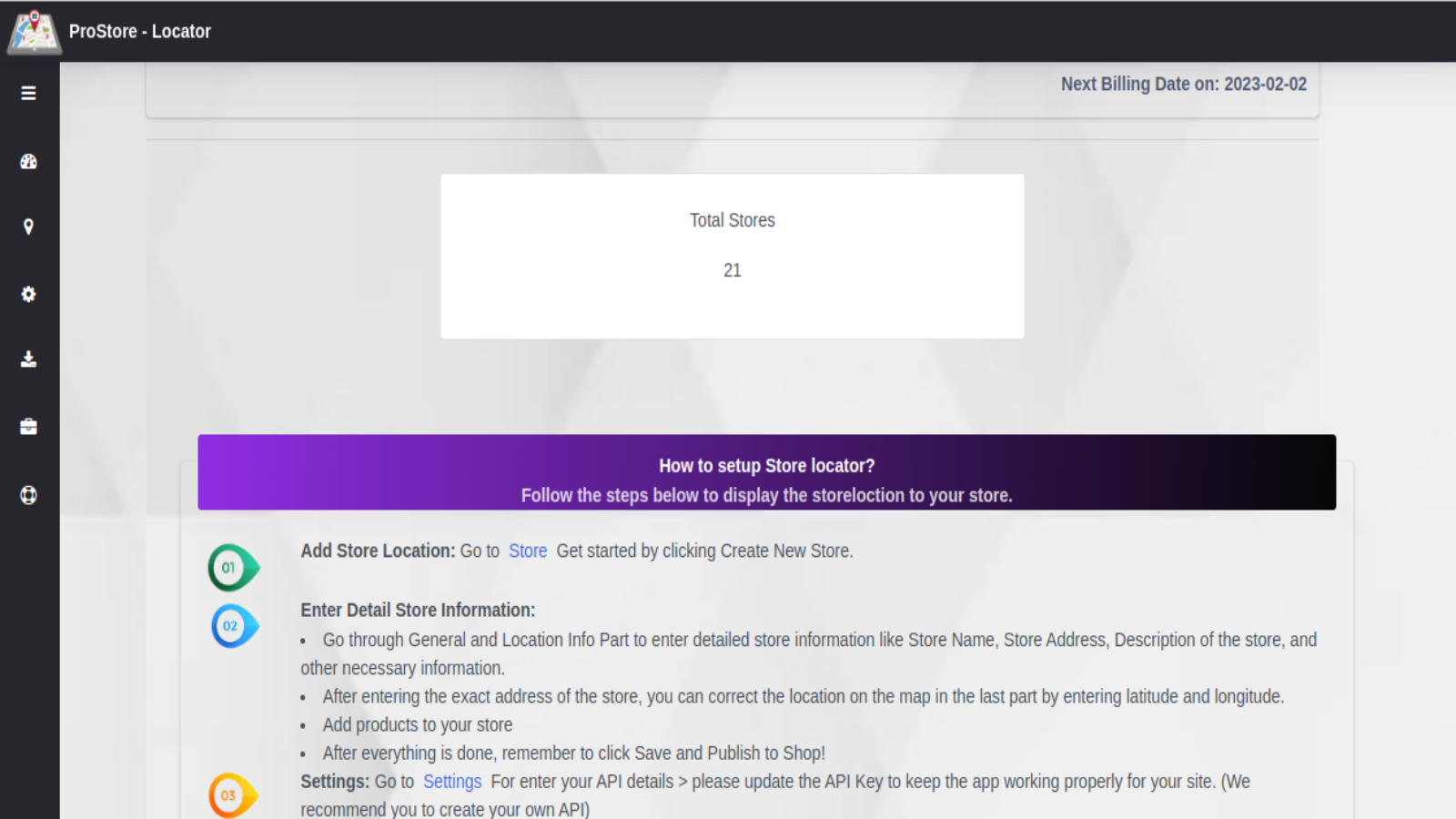Follow the Settings link in step three
1456x819 pixels.
(452, 782)
